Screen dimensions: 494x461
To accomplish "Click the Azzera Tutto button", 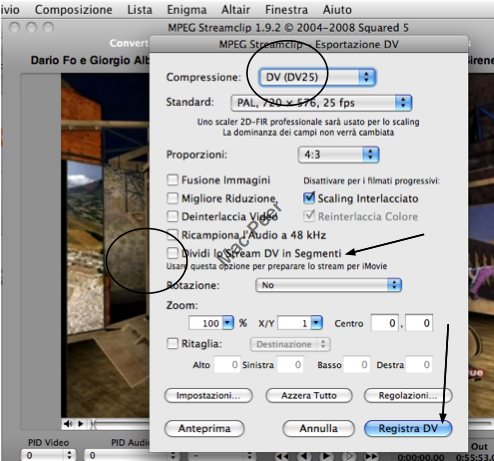I will 309,396.
